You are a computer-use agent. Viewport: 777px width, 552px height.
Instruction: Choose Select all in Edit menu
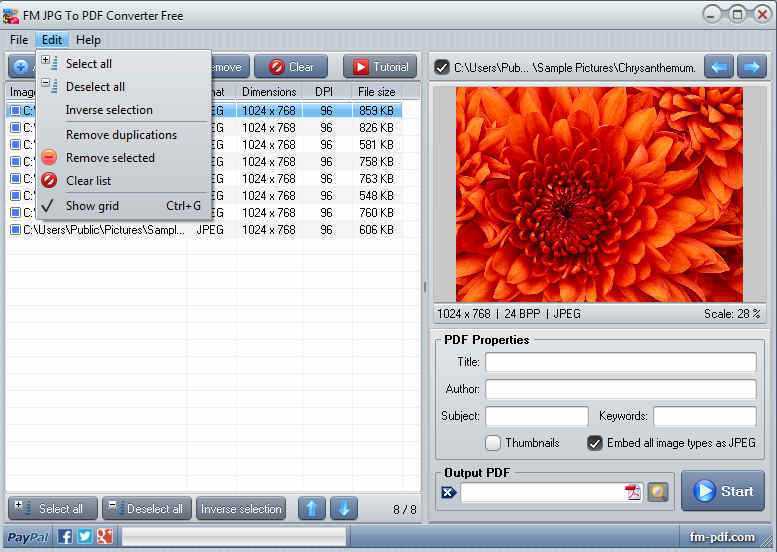[124, 64]
